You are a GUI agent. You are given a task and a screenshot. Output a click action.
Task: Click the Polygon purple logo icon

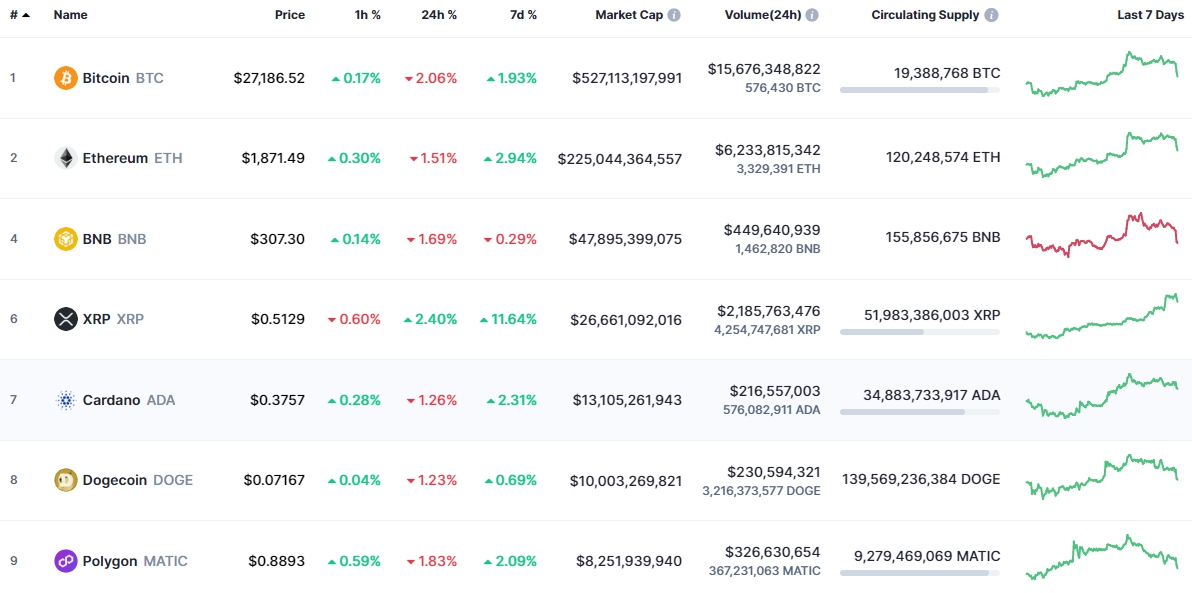coord(66,561)
